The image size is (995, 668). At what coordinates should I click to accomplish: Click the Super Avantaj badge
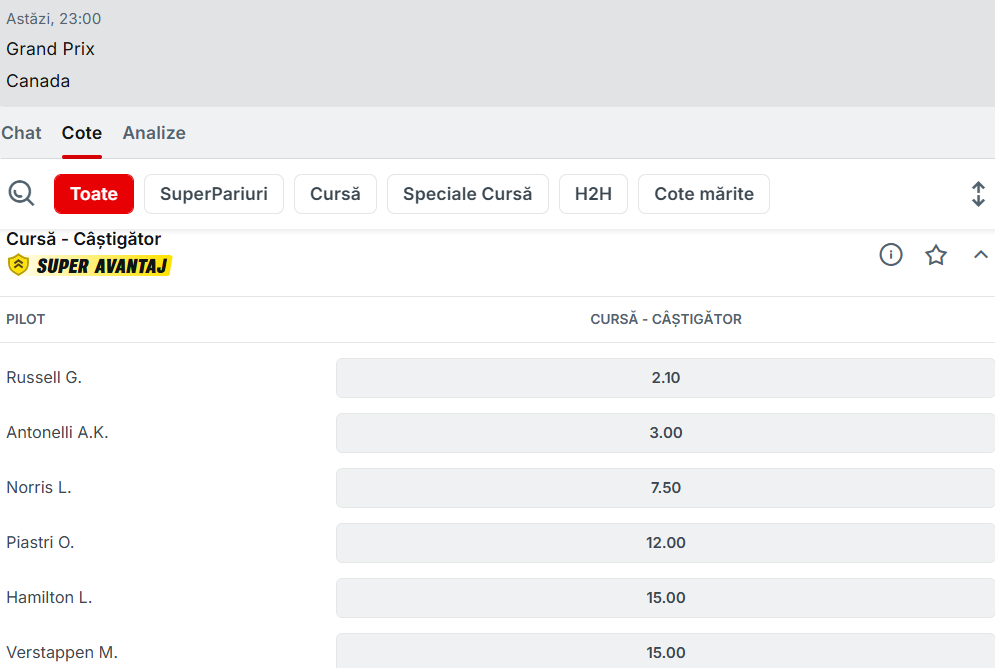(x=89, y=265)
